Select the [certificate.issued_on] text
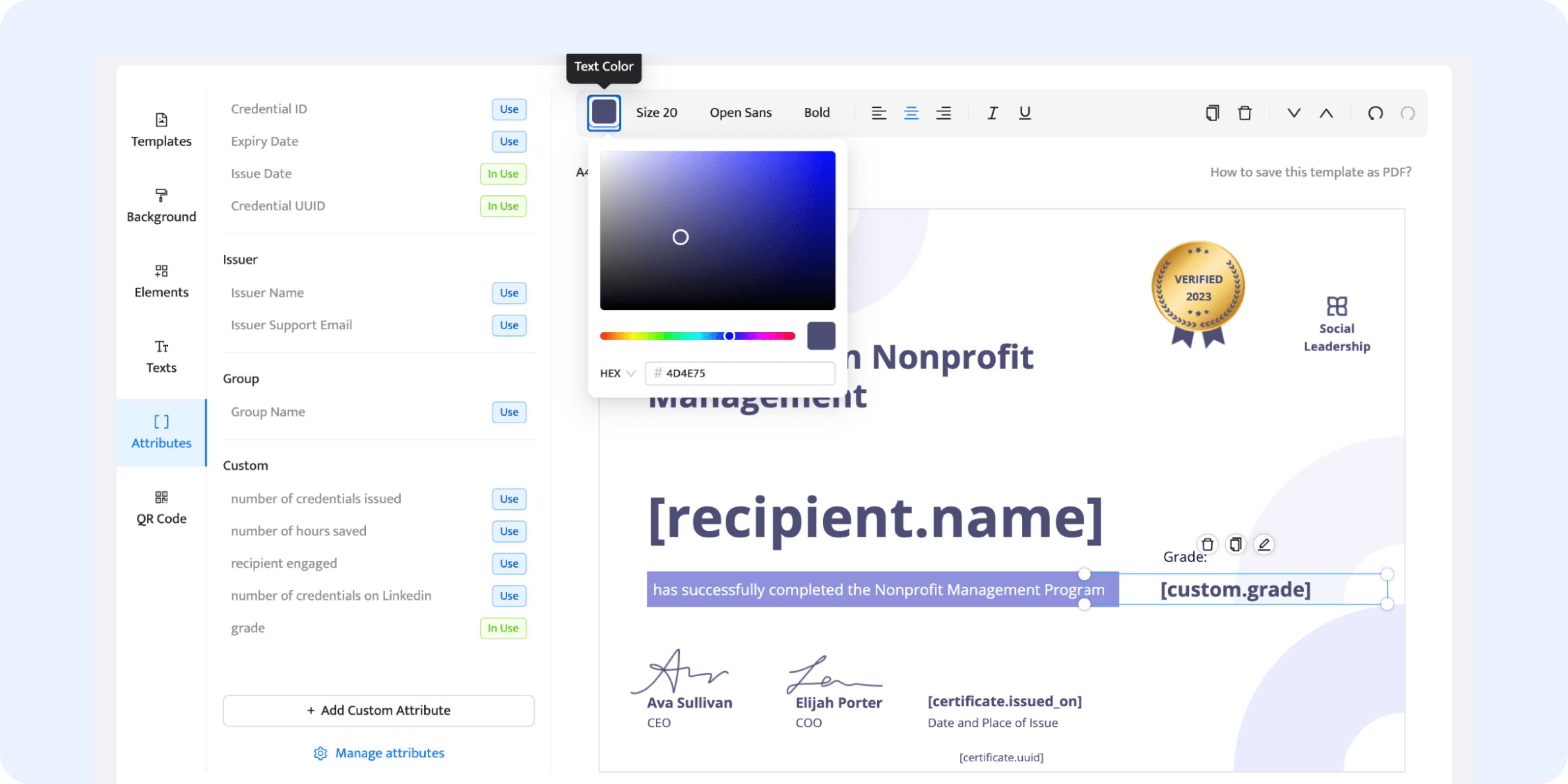This screenshot has width=1568, height=784. pos(1004,701)
